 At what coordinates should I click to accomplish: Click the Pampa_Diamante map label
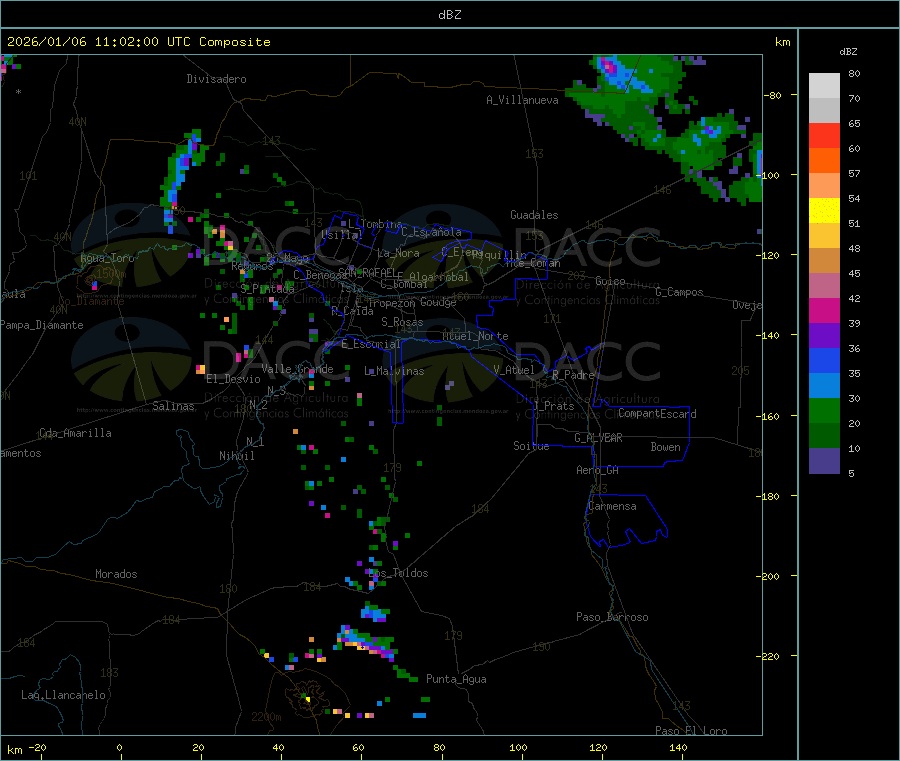42,325
